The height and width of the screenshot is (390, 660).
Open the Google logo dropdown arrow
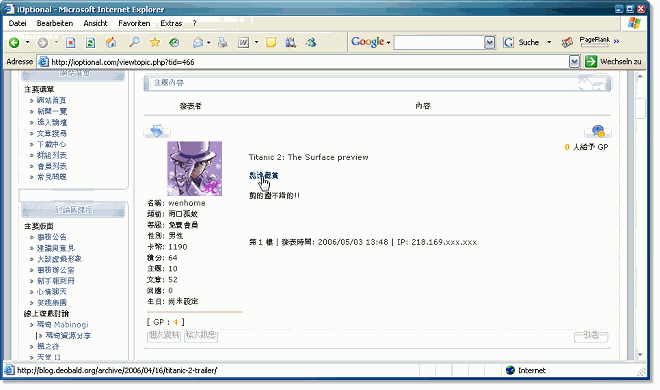coord(388,42)
